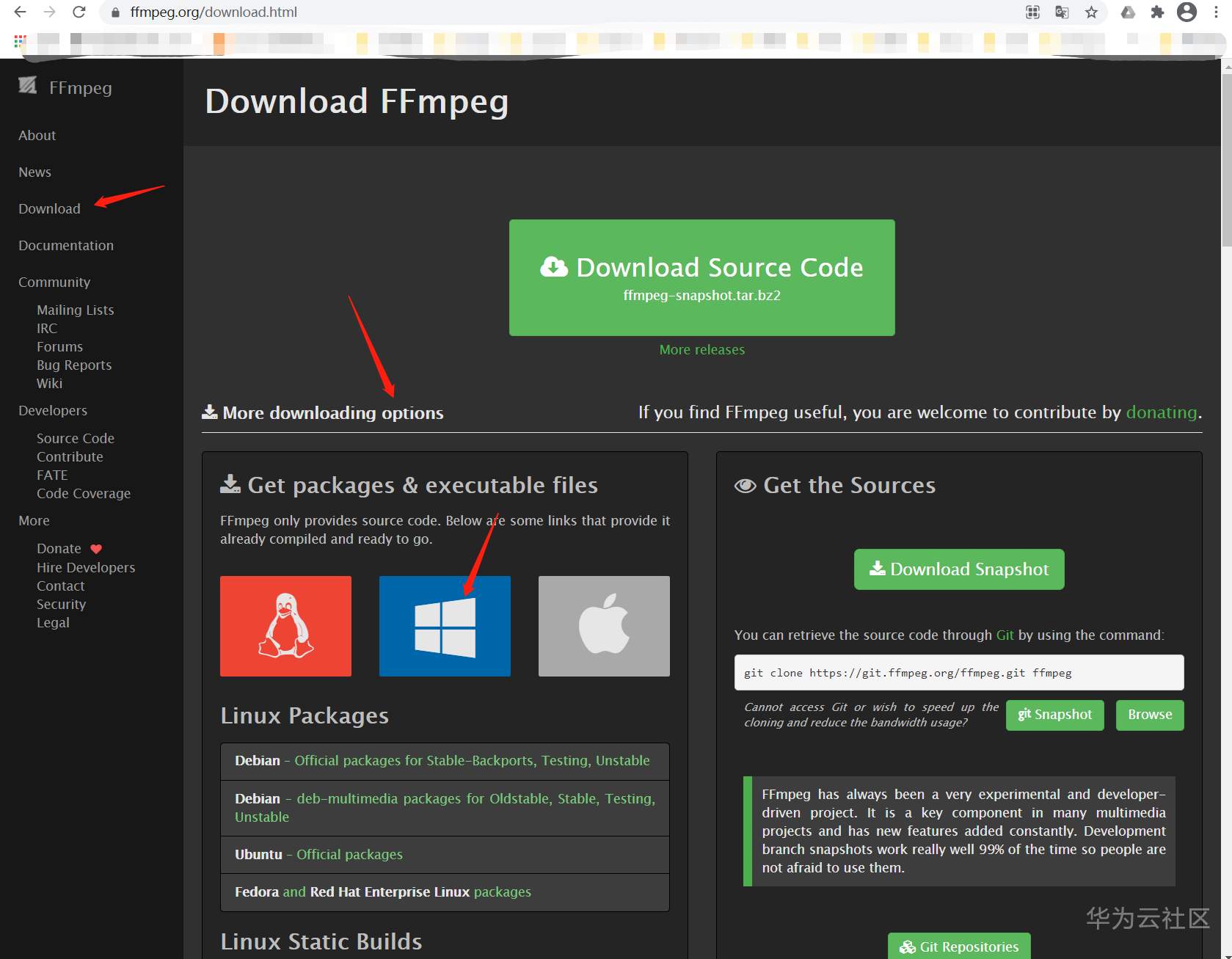Open the QR code icon in address bar

(1032, 12)
